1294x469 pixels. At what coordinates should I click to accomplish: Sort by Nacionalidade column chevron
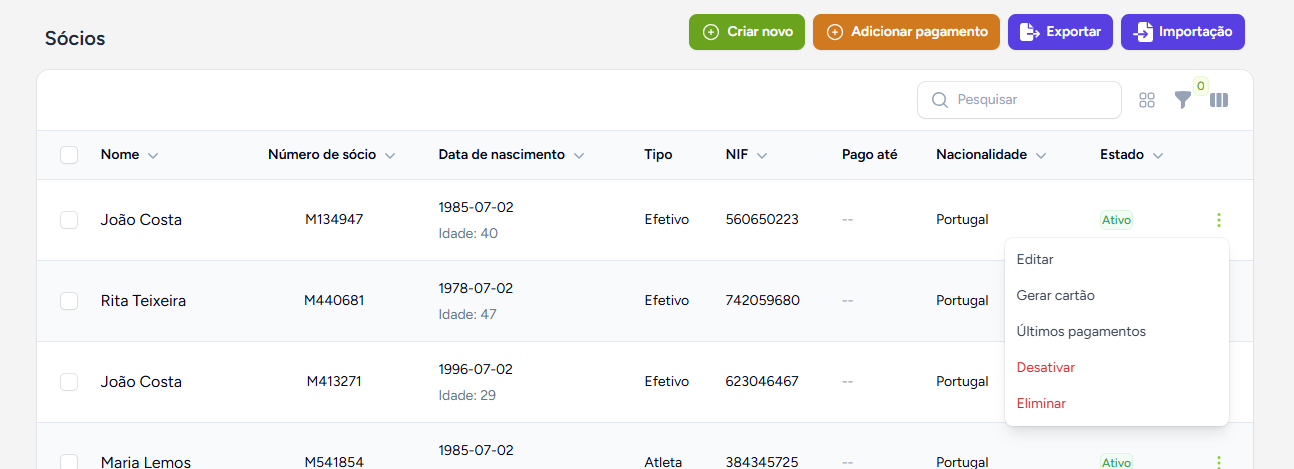(1041, 156)
